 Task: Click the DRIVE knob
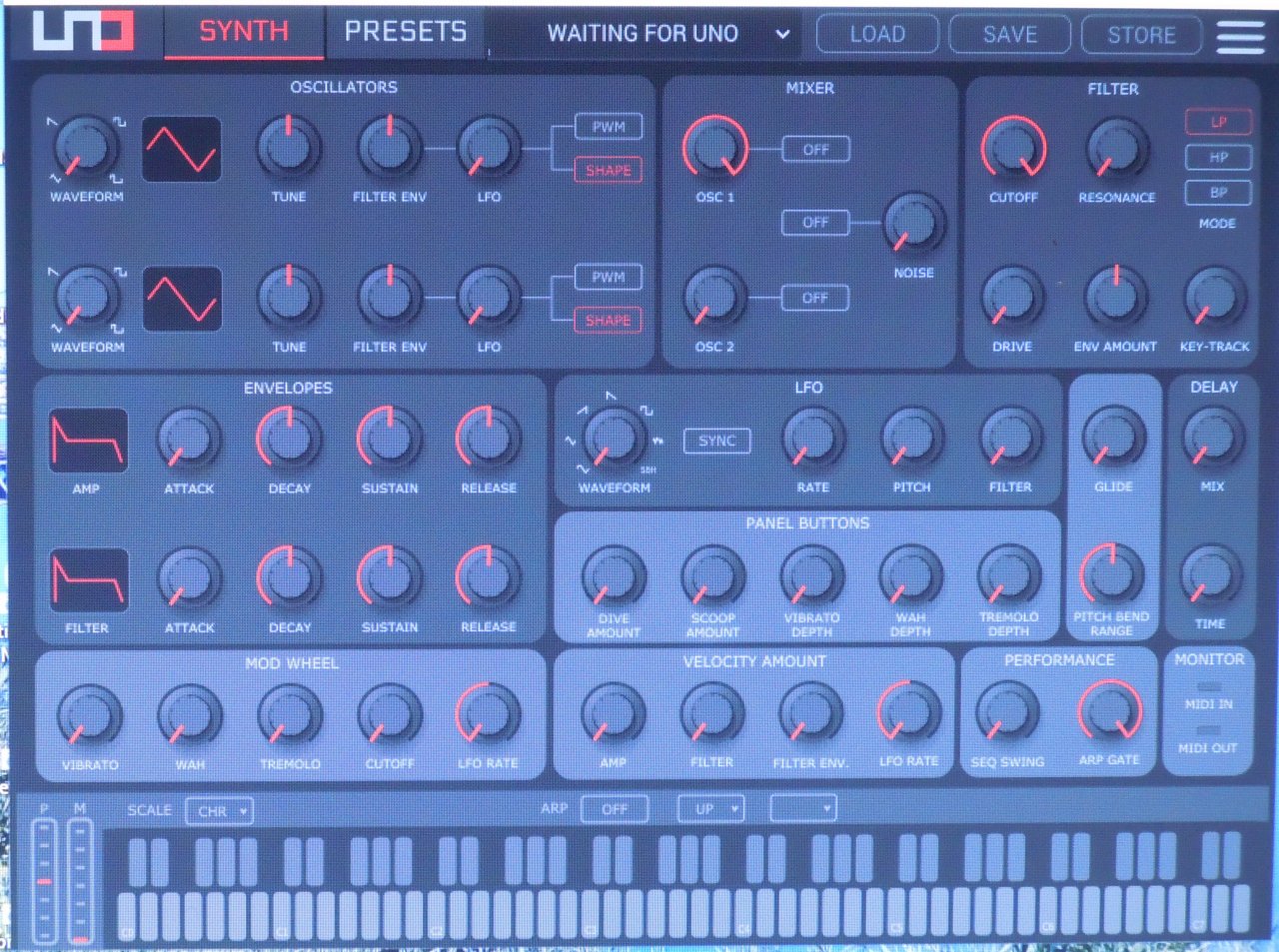point(1012,297)
